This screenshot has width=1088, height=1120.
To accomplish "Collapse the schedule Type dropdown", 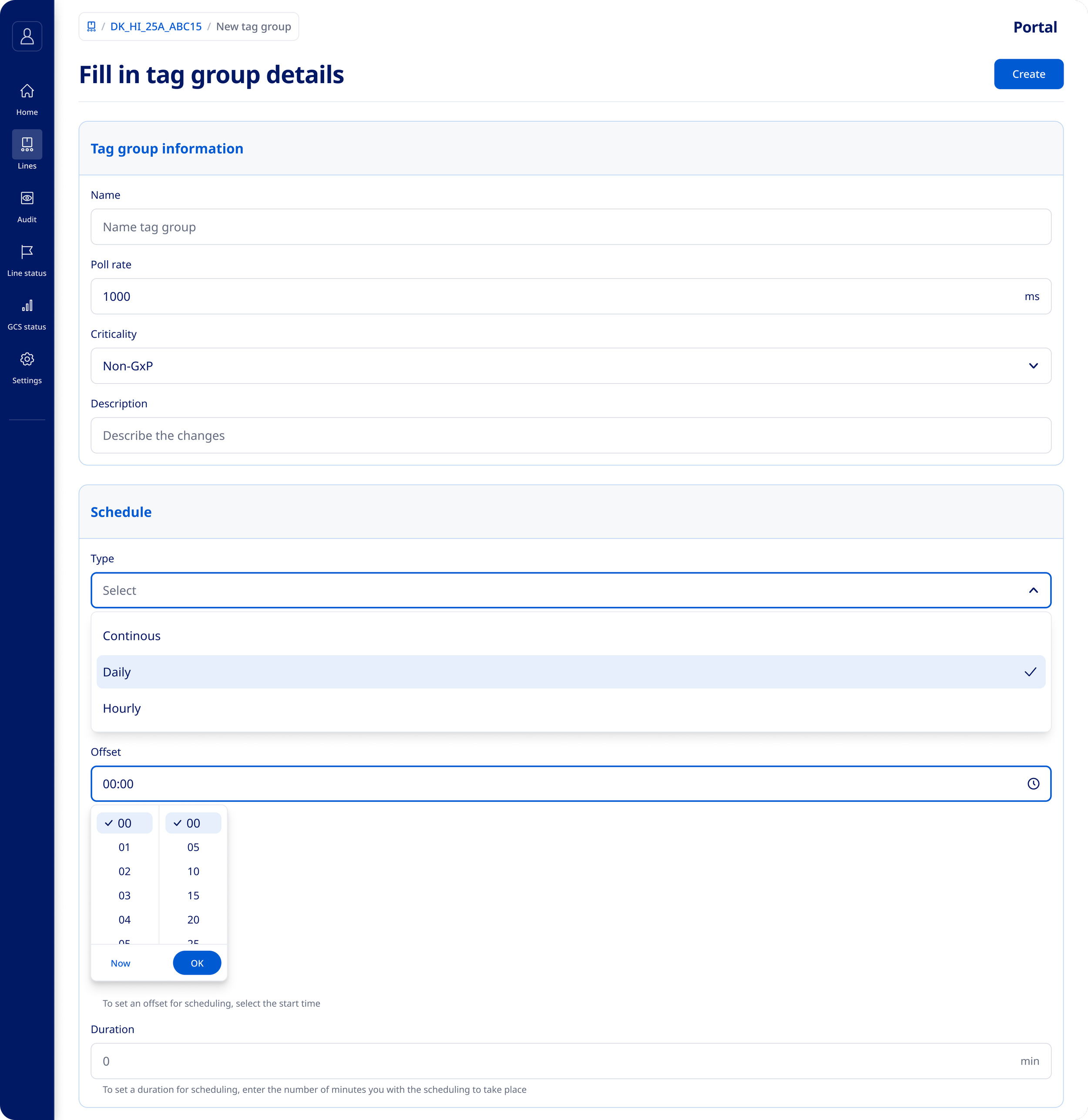I will pyautogui.click(x=1033, y=590).
